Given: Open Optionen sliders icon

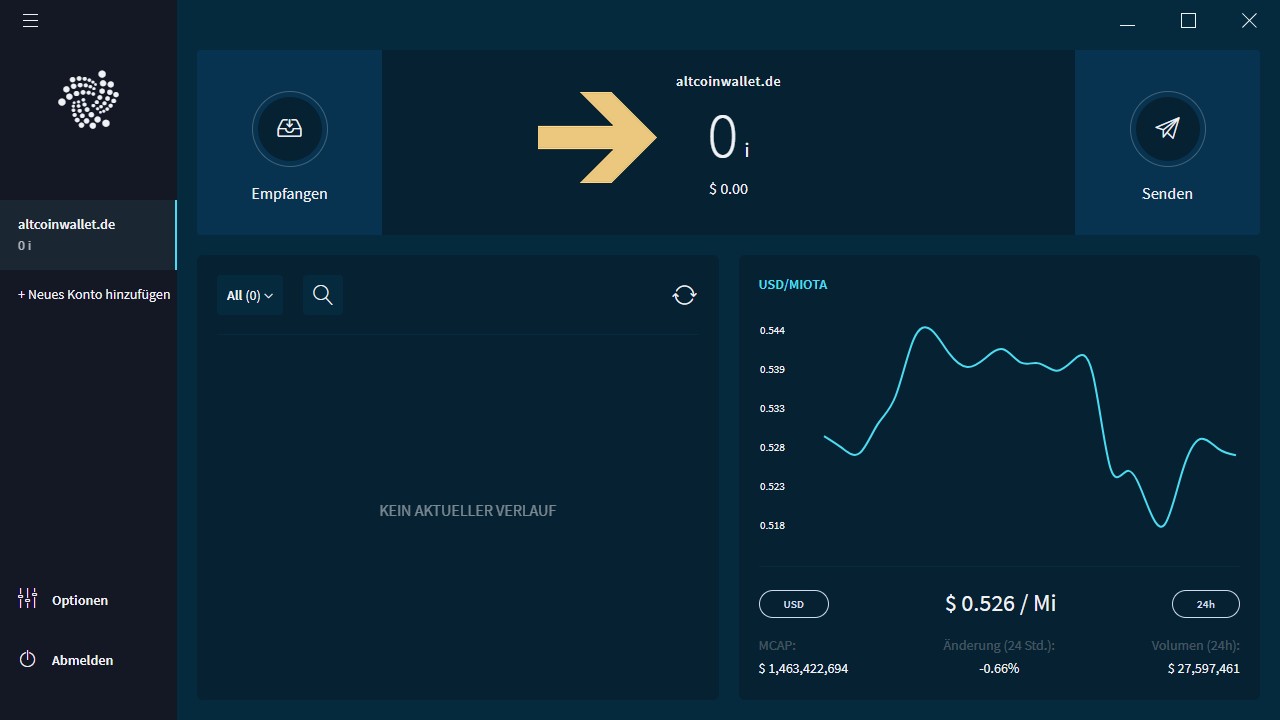Looking at the screenshot, I should (28, 599).
